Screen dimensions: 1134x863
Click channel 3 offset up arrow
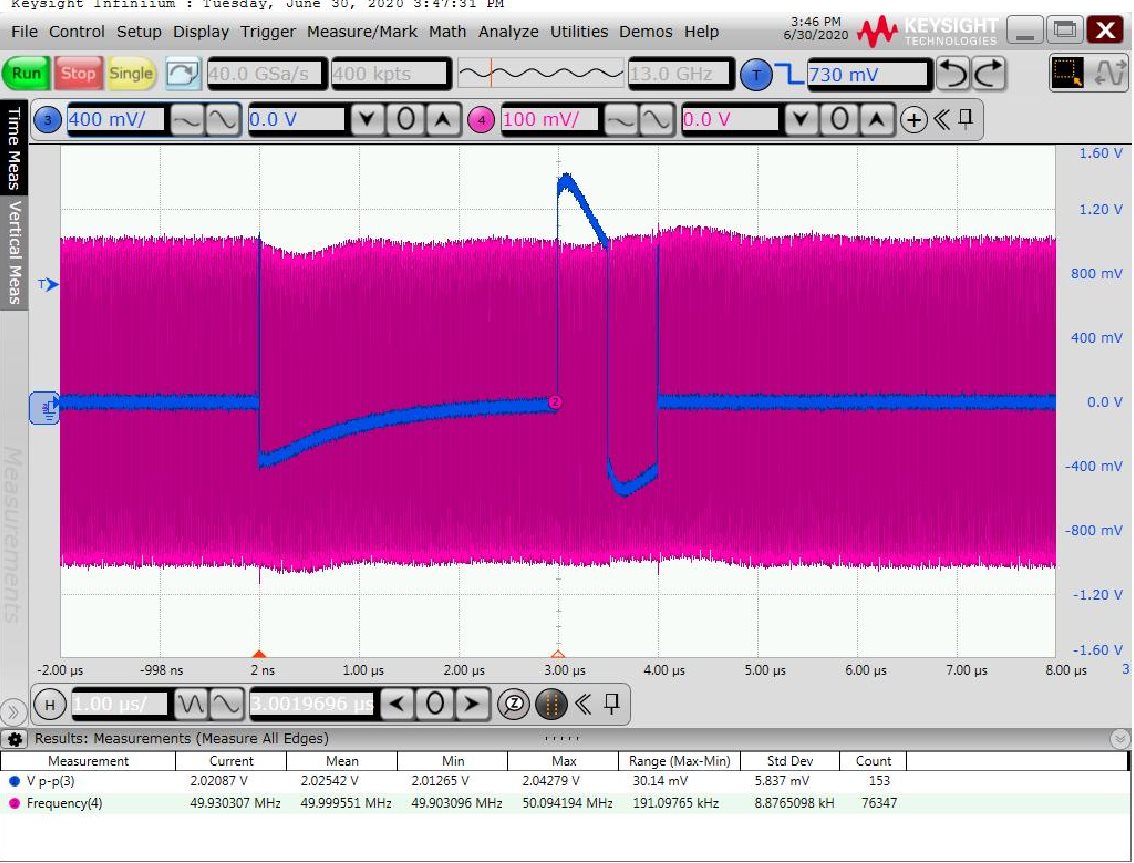[443, 119]
